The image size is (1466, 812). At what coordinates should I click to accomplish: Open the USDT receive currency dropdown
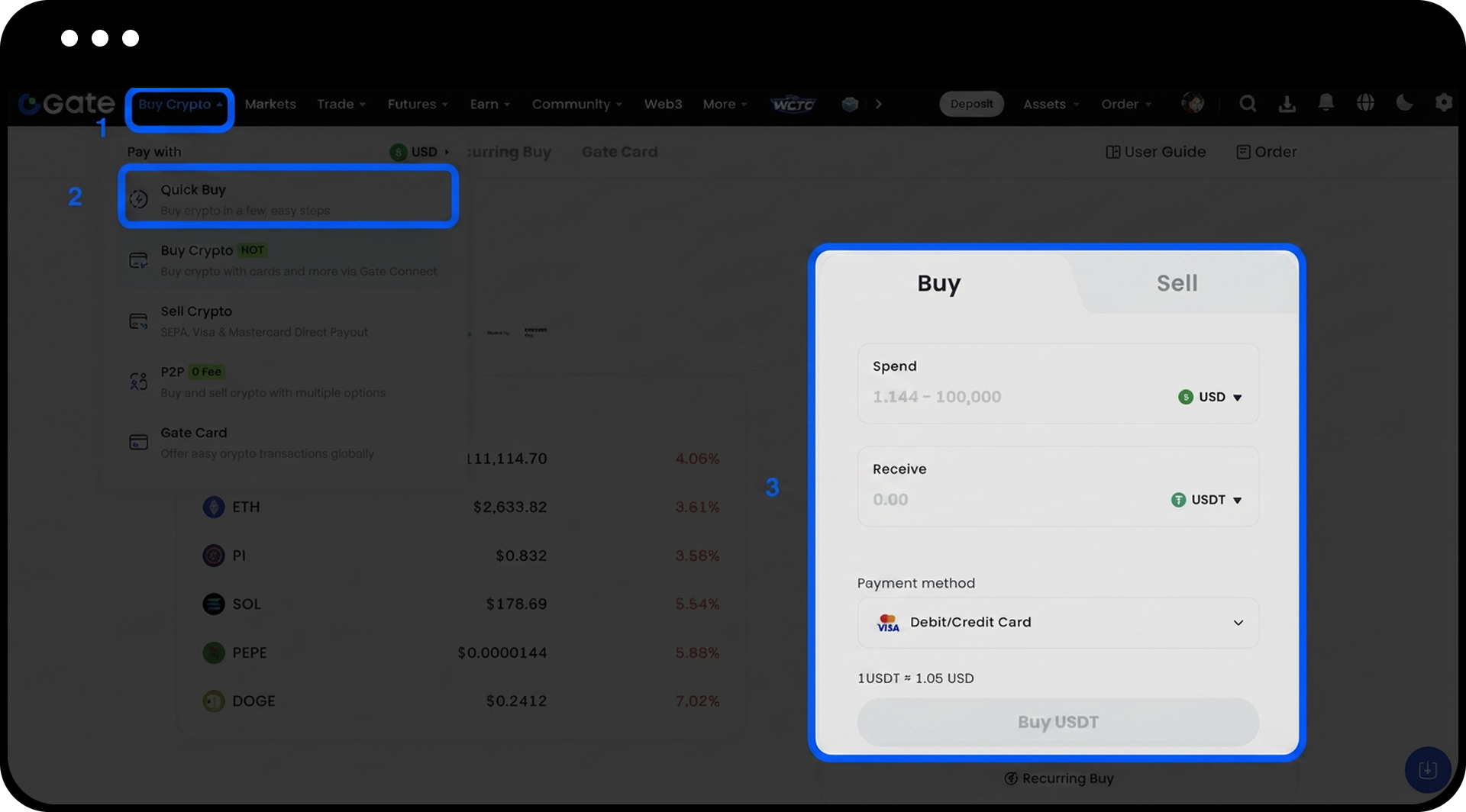pyautogui.click(x=1207, y=500)
